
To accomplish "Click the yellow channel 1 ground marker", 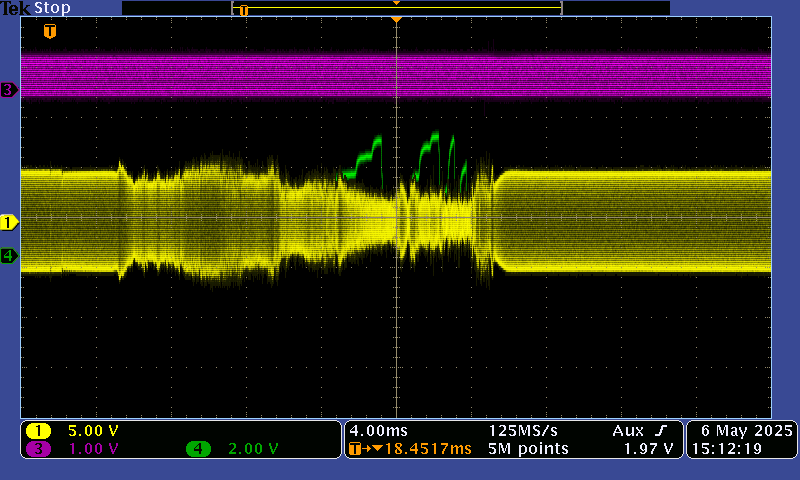I will point(9,221).
